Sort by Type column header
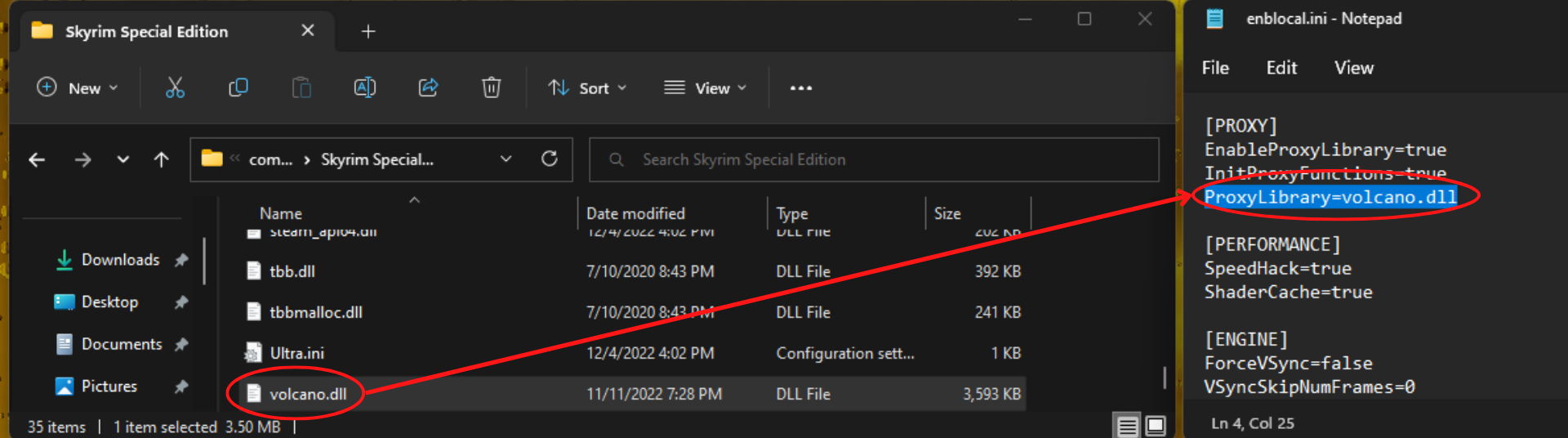Viewport: 1568px width, 438px height. [x=792, y=213]
